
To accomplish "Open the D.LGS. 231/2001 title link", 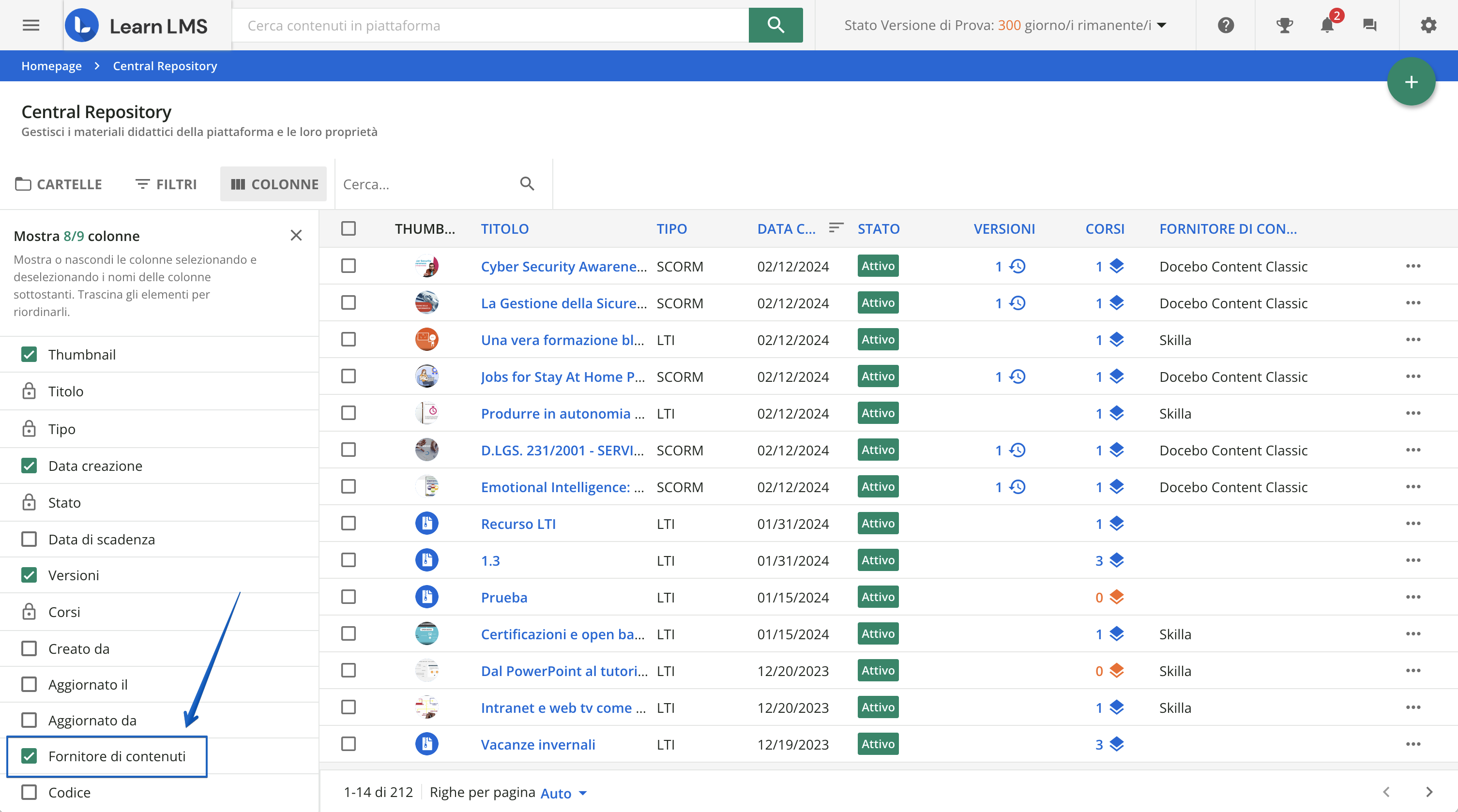I will tap(562, 450).
